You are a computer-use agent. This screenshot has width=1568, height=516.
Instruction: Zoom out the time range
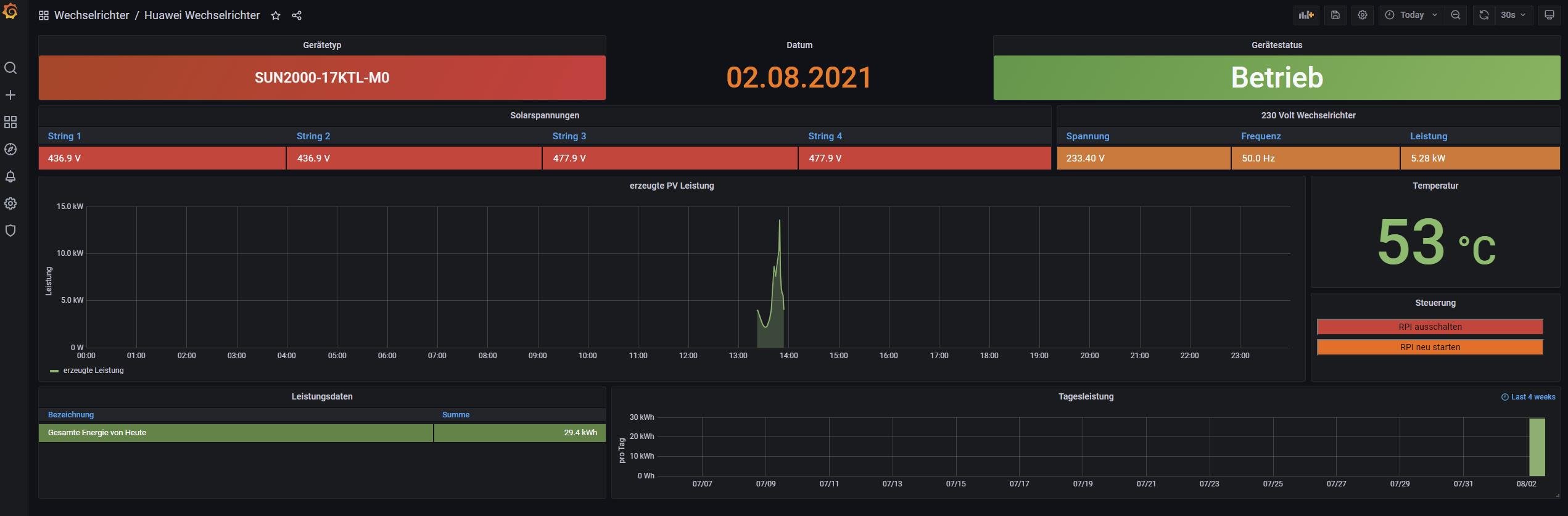(x=1456, y=15)
